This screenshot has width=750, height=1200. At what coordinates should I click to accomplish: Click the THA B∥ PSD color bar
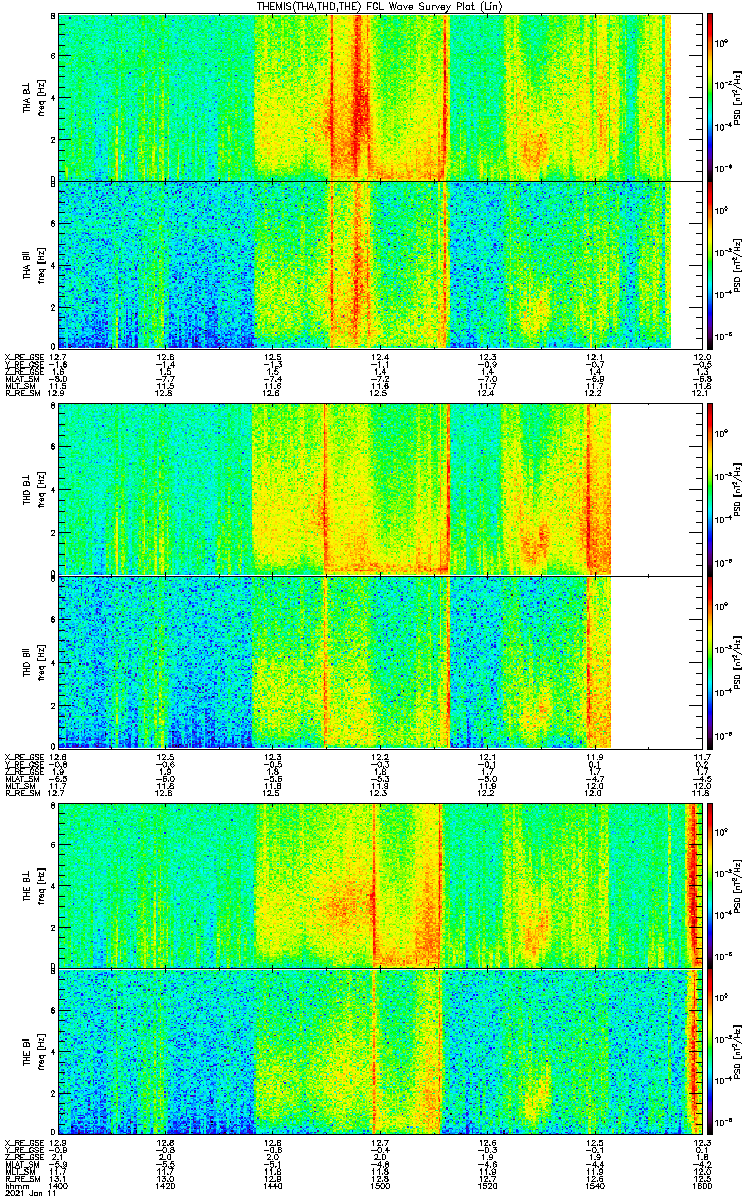710,264
